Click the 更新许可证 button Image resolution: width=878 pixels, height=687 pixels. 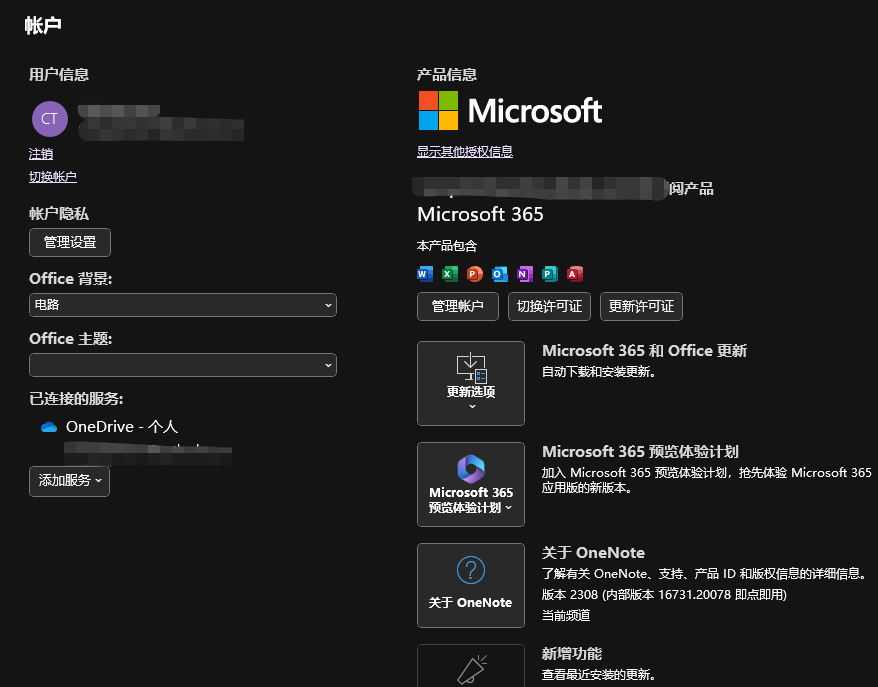(x=641, y=306)
